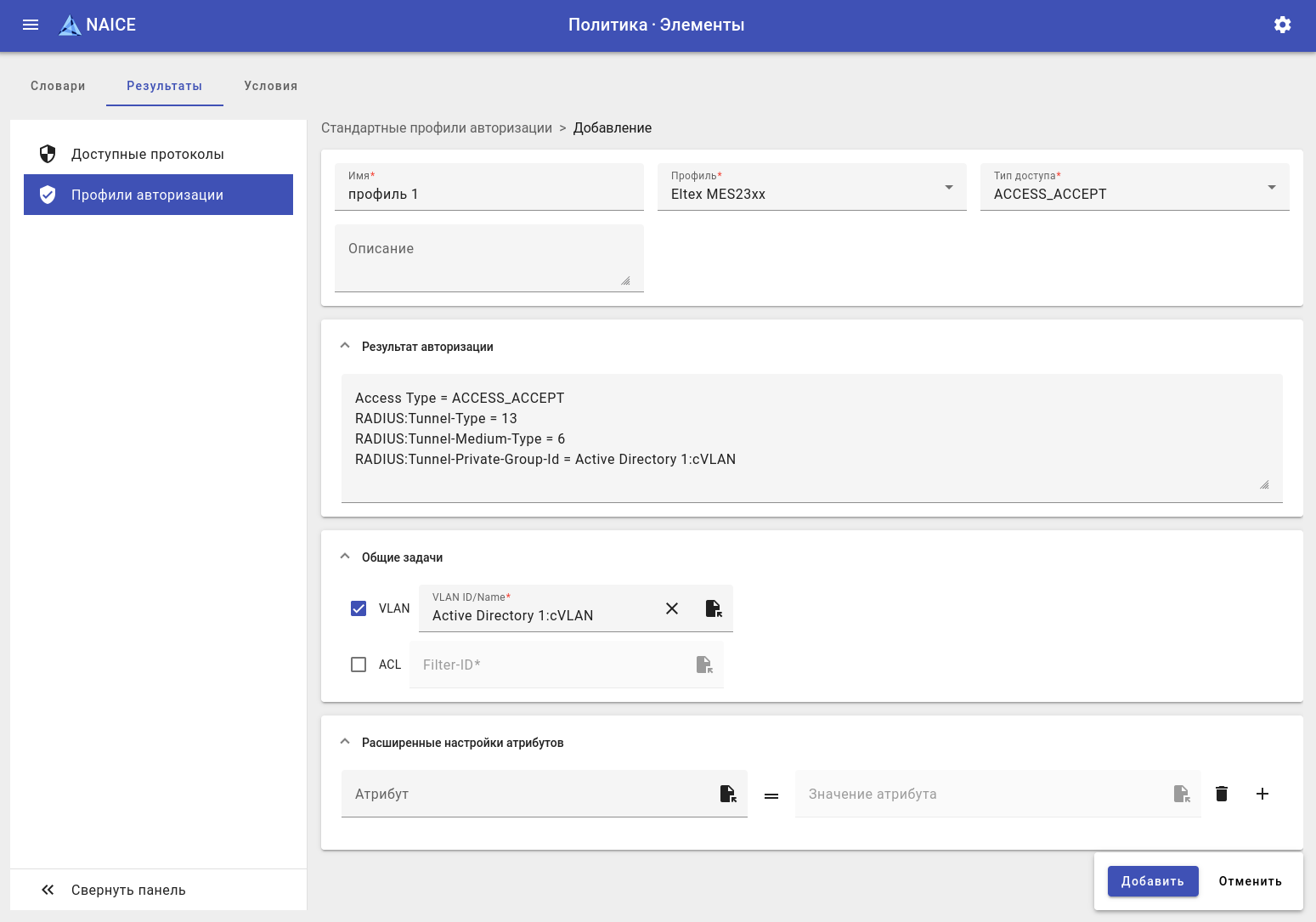Image resolution: width=1316 pixels, height=922 pixels.
Task: Click the Отменить button
Action: [x=1250, y=881]
